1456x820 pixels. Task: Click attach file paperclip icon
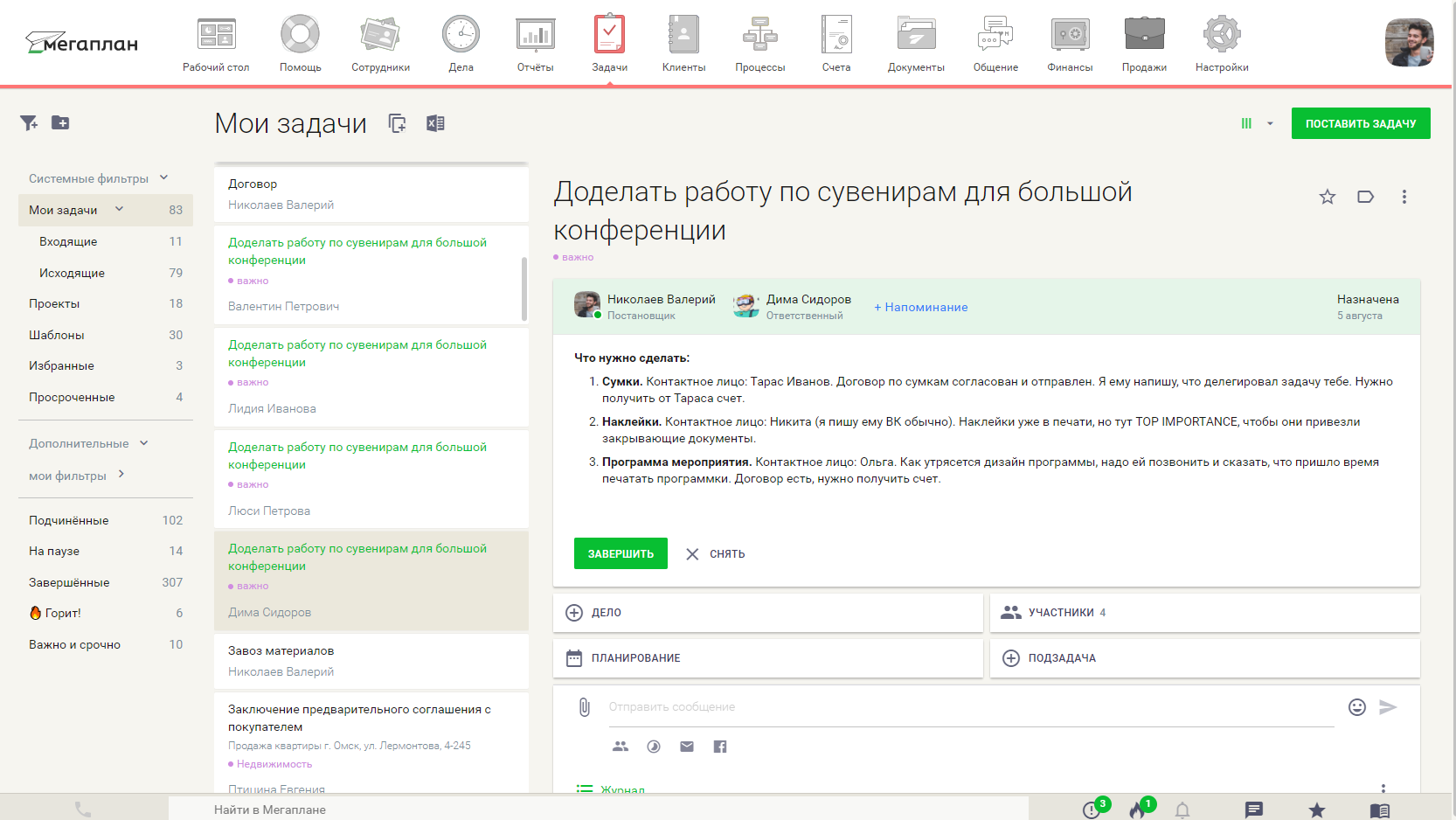(x=585, y=707)
